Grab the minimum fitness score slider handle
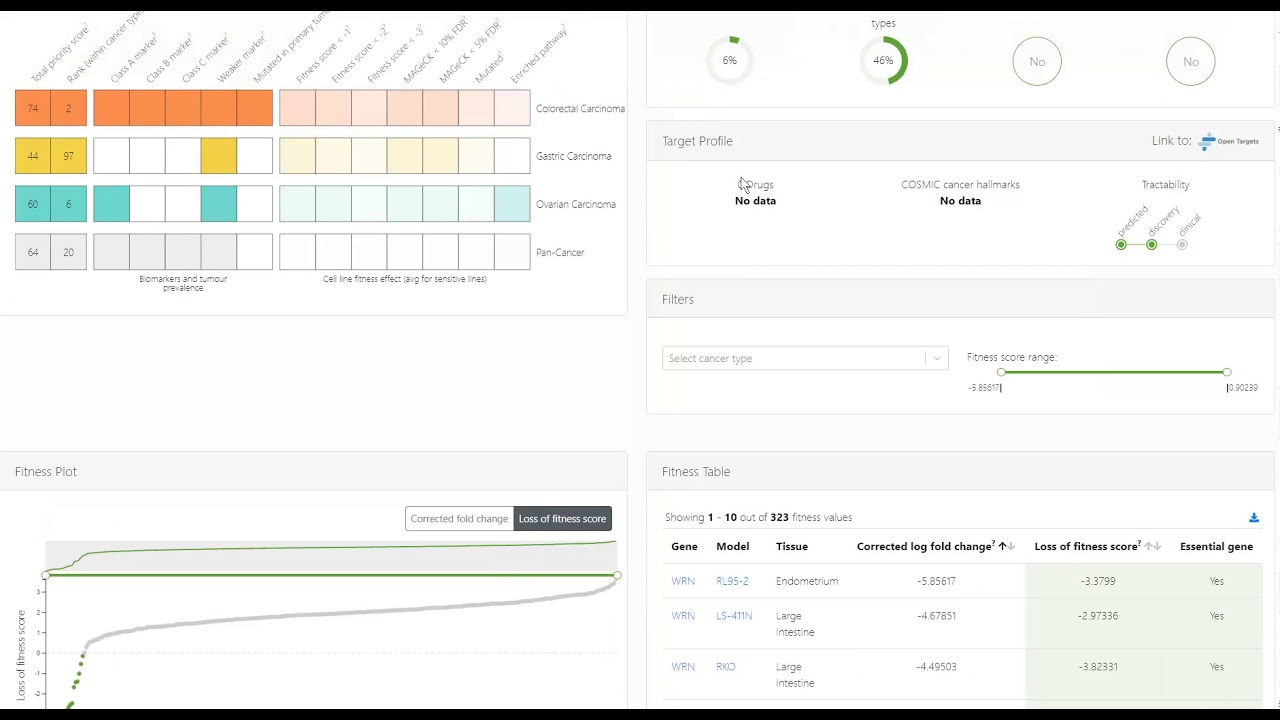The height and width of the screenshot is (720, 1280). coord(1001,372)
